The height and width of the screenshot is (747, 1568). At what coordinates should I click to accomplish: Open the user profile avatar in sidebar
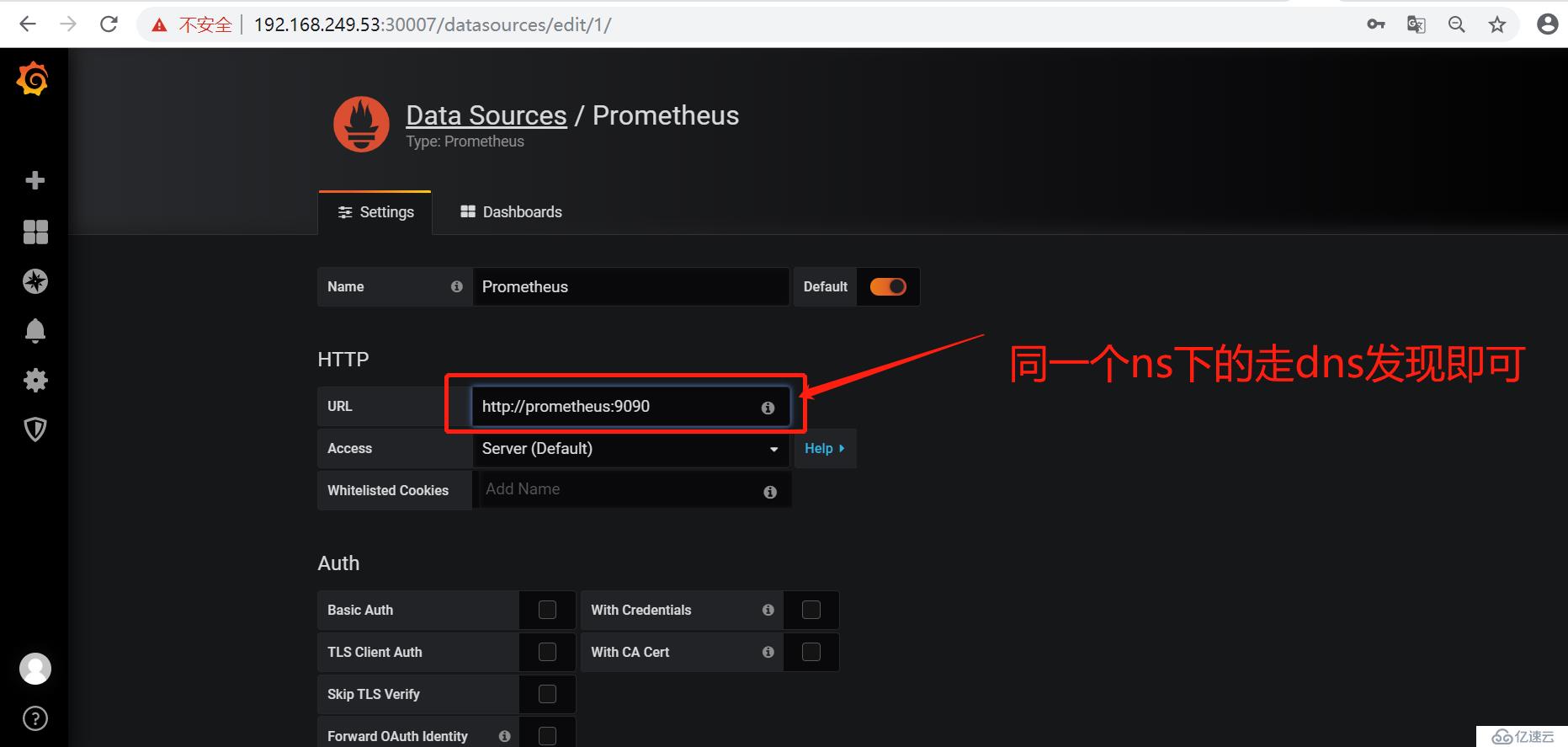pyautogui.click(x=35, y=669)
